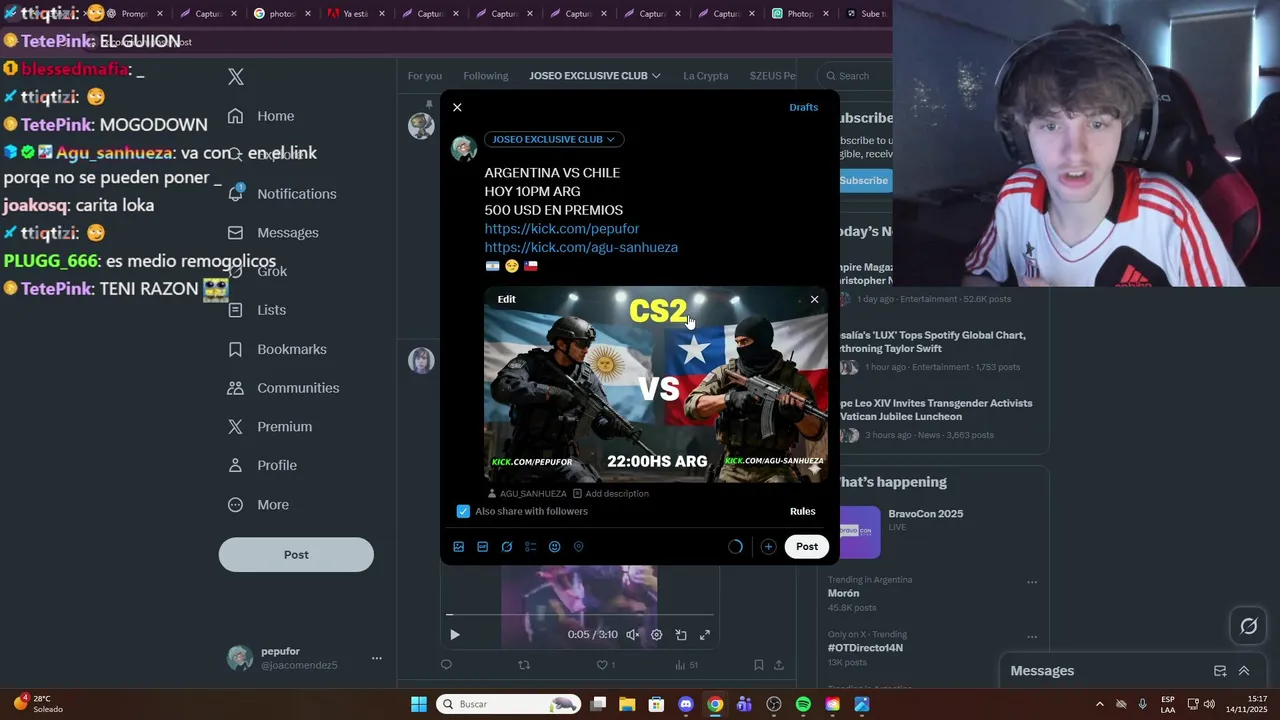Unmute the feed video
This screenshot has height=720, width=1280.
tap(633, 635)
